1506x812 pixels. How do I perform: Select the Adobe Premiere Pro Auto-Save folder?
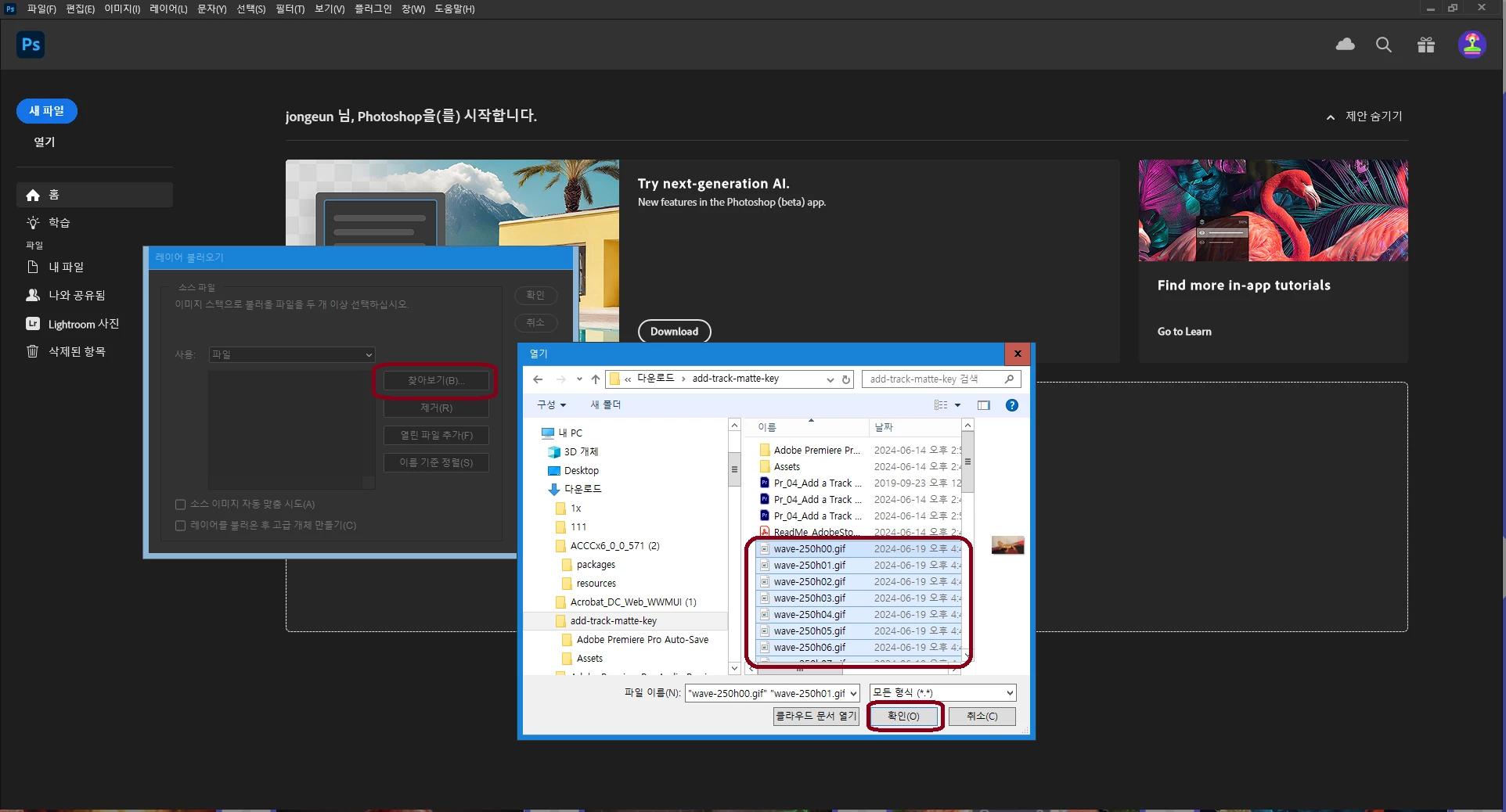[x=635, y=640]
